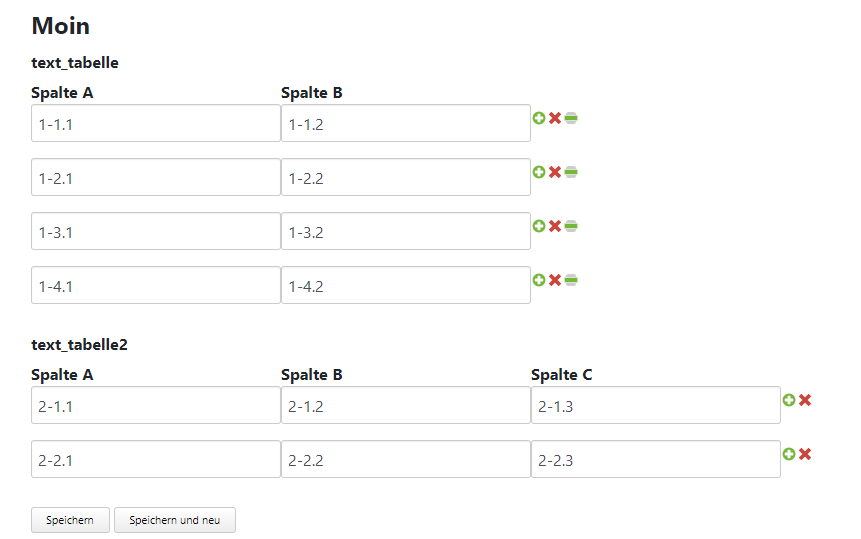Viewport: 861px width, 539px height.
Task: Click red X icon beside row 1-2.2
Action: [x=555, y=172]
